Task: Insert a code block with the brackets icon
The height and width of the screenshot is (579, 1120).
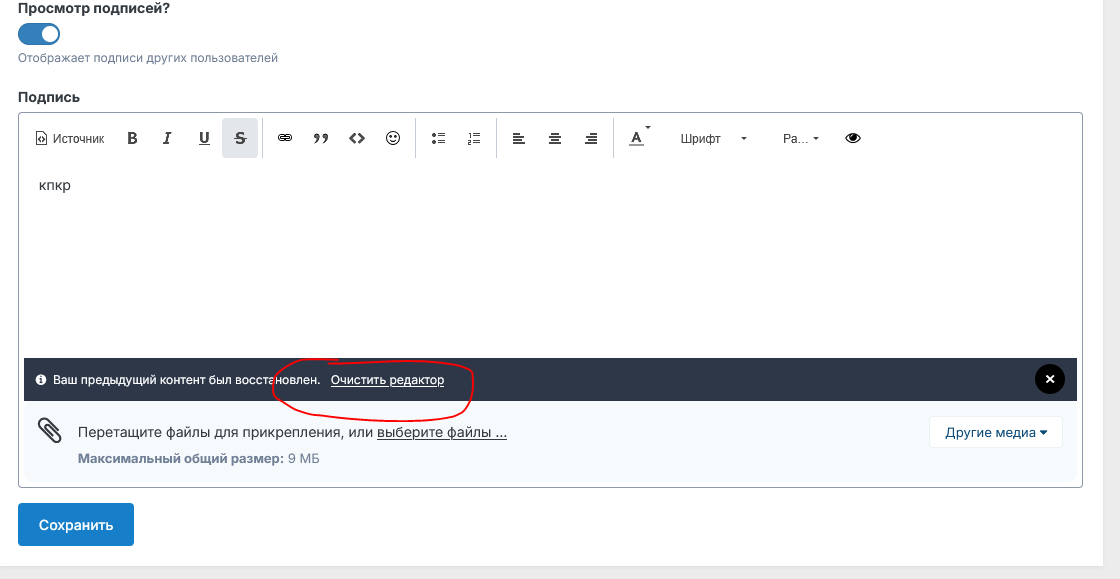Action: click(x=357, y=139)
